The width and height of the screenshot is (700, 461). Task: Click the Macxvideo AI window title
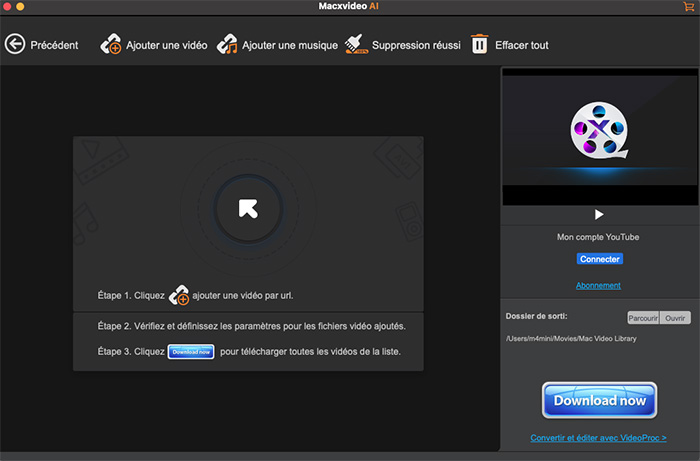tap(348, 6)
